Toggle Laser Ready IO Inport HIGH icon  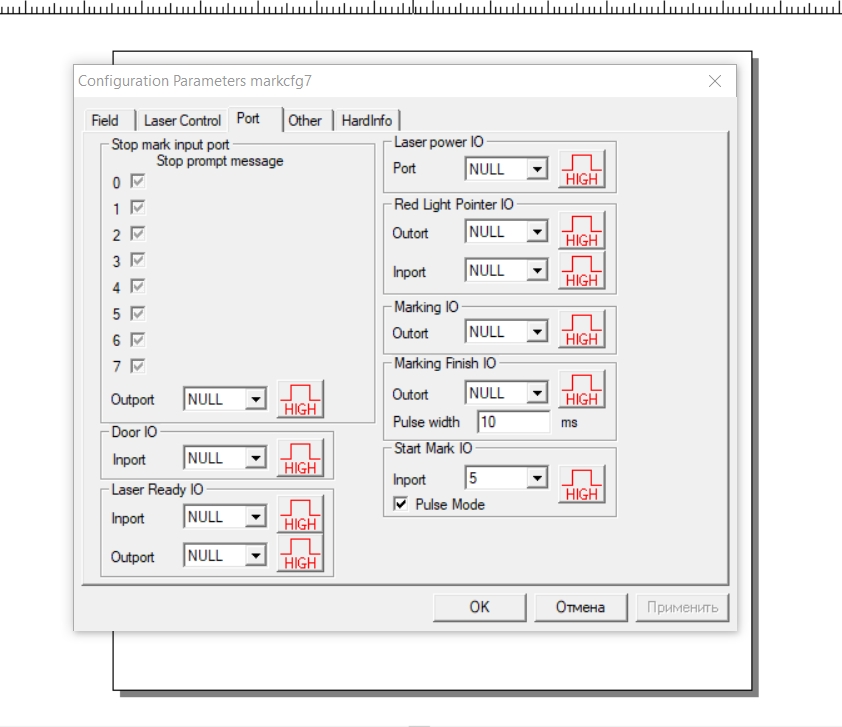(300, 517)
